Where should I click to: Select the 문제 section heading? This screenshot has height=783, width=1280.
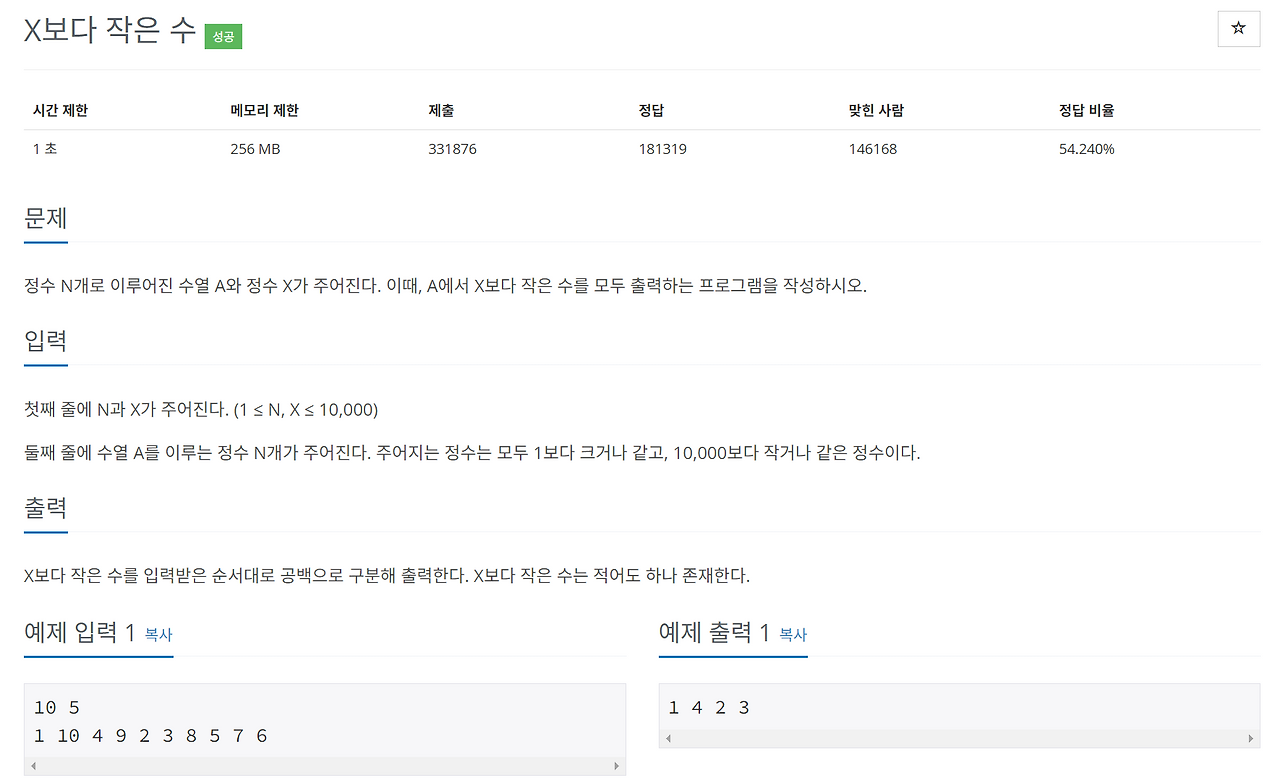(x=45, y=218)
